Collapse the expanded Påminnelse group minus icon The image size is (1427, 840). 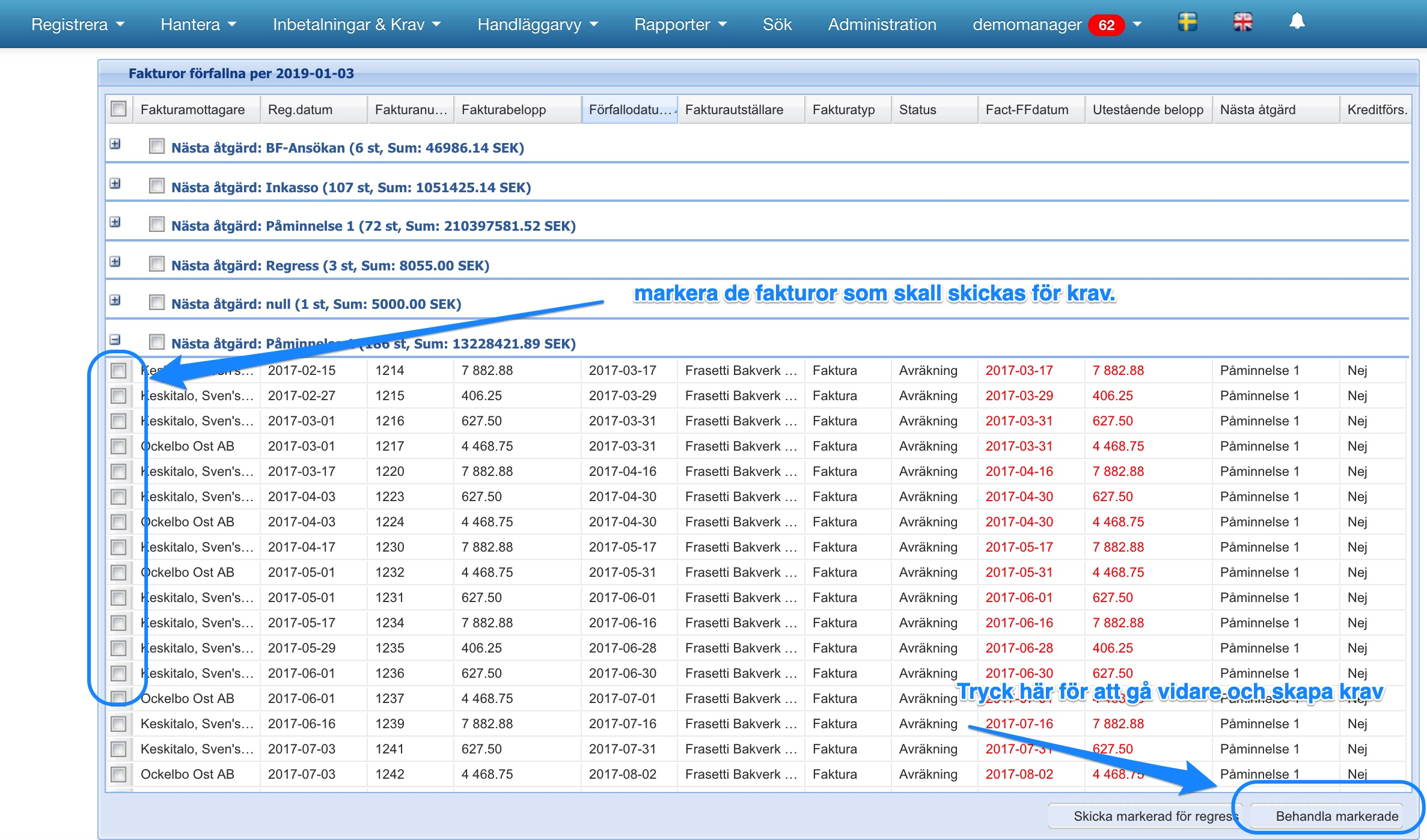tap(115, 340)
